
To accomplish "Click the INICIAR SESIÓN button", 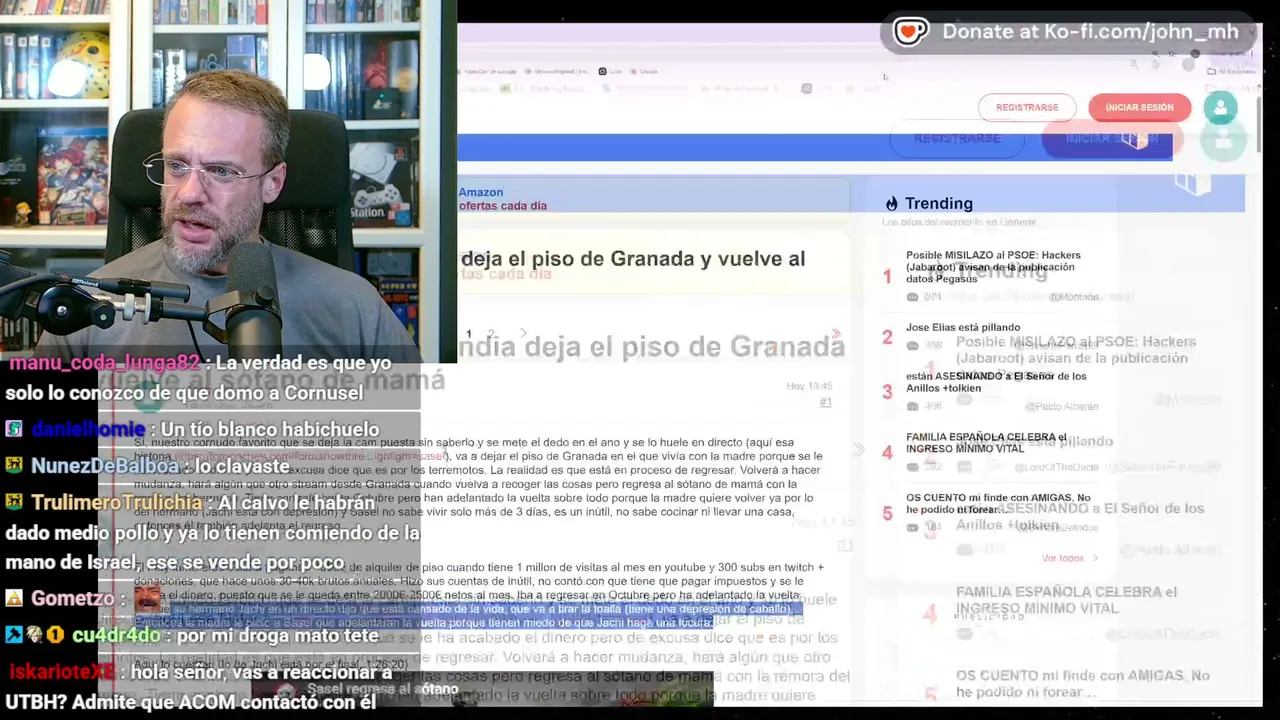I will point(1139,107).
